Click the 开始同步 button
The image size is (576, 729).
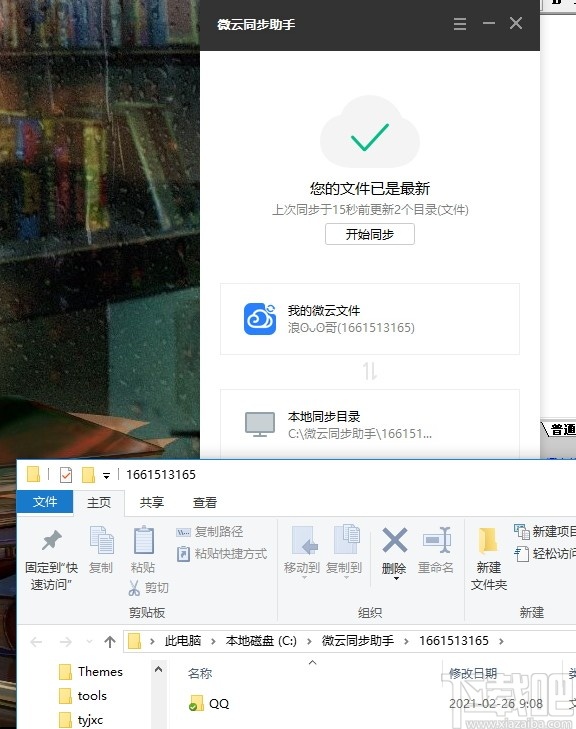pos(370,234)
